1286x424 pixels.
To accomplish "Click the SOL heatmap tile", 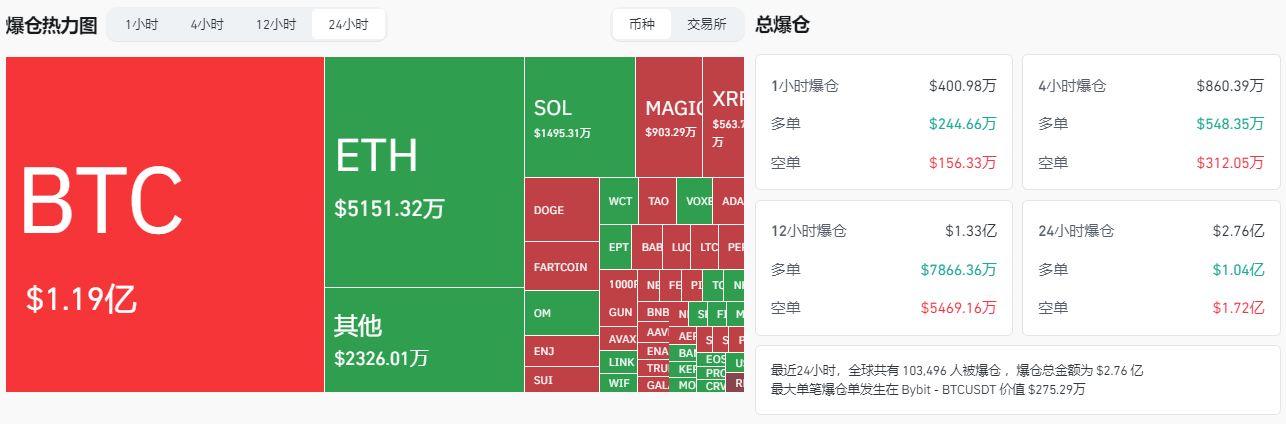I will pyautogui.click(x=579, y=117).
